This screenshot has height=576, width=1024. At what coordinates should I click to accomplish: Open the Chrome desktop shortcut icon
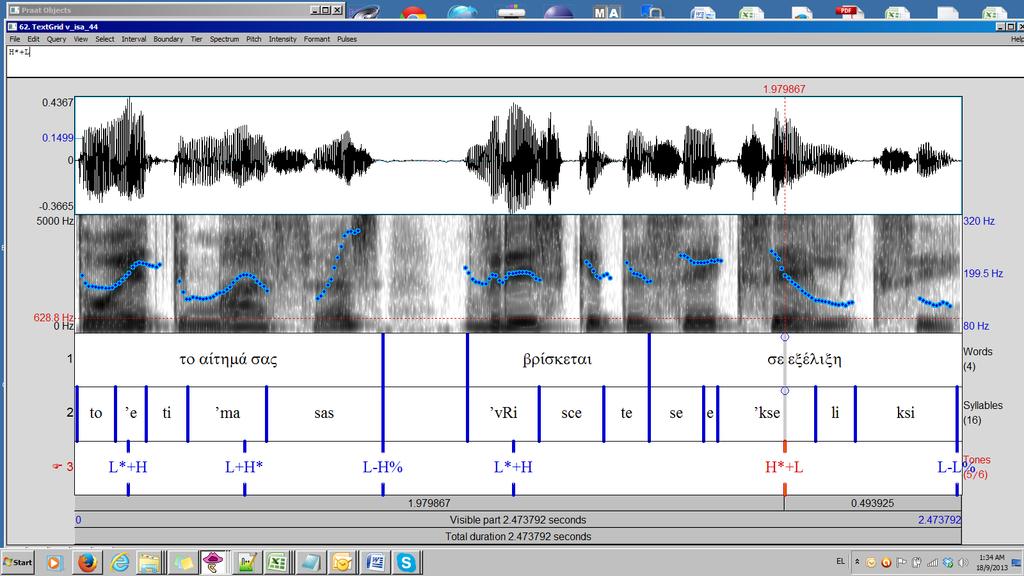[413, 11]
